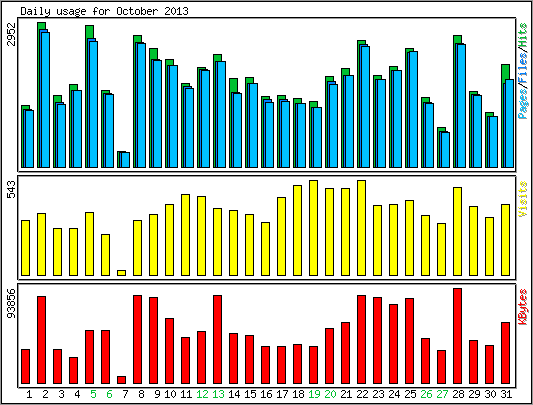Viewport: 533px width, 405px height.
Task: Select the yellow visits bar for day 19
Action: (313, 228)
